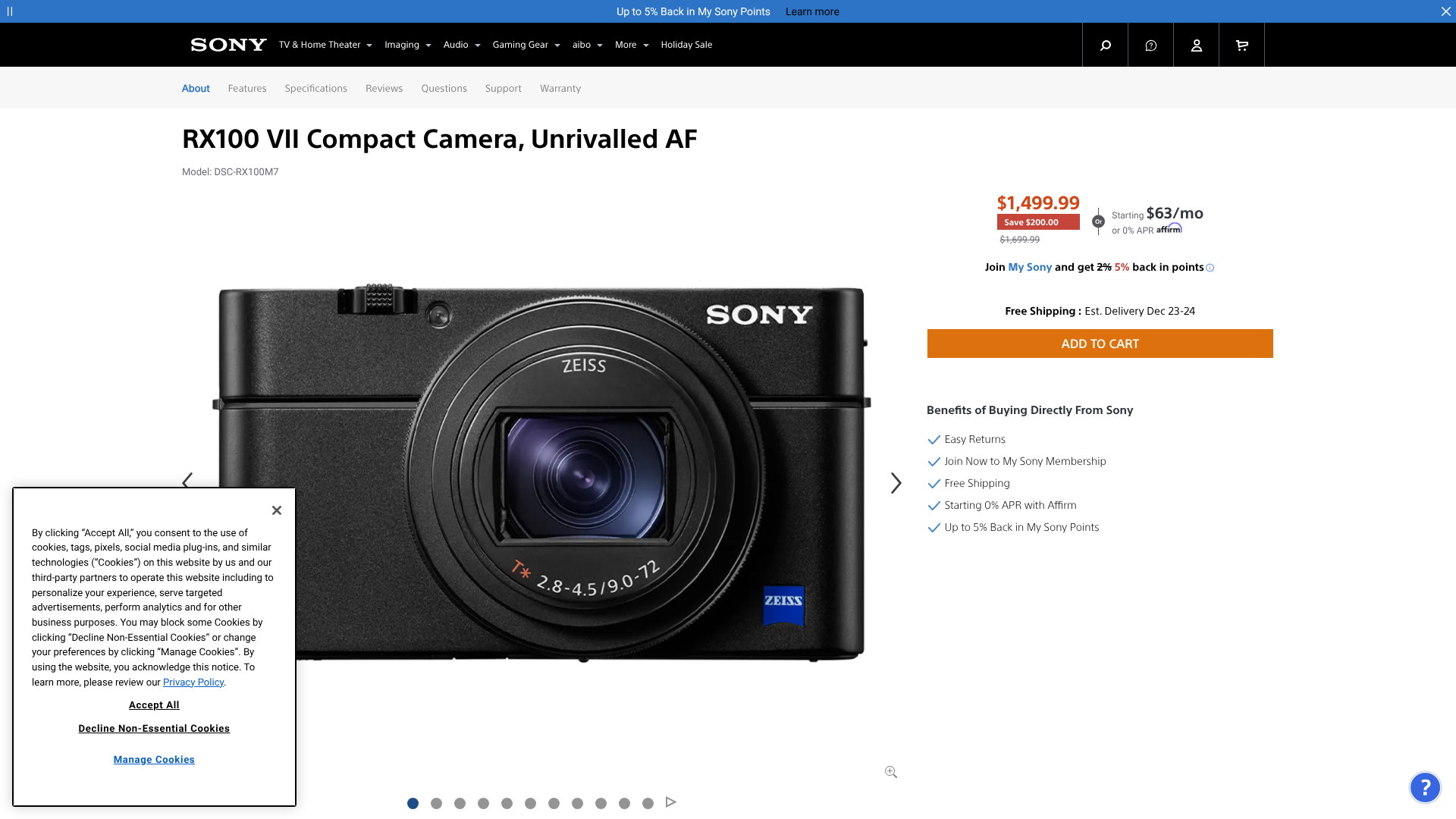Zoom the product image with the magnifier icon
This screenshot has width=1456, height=819.
(x=891, y=771)
